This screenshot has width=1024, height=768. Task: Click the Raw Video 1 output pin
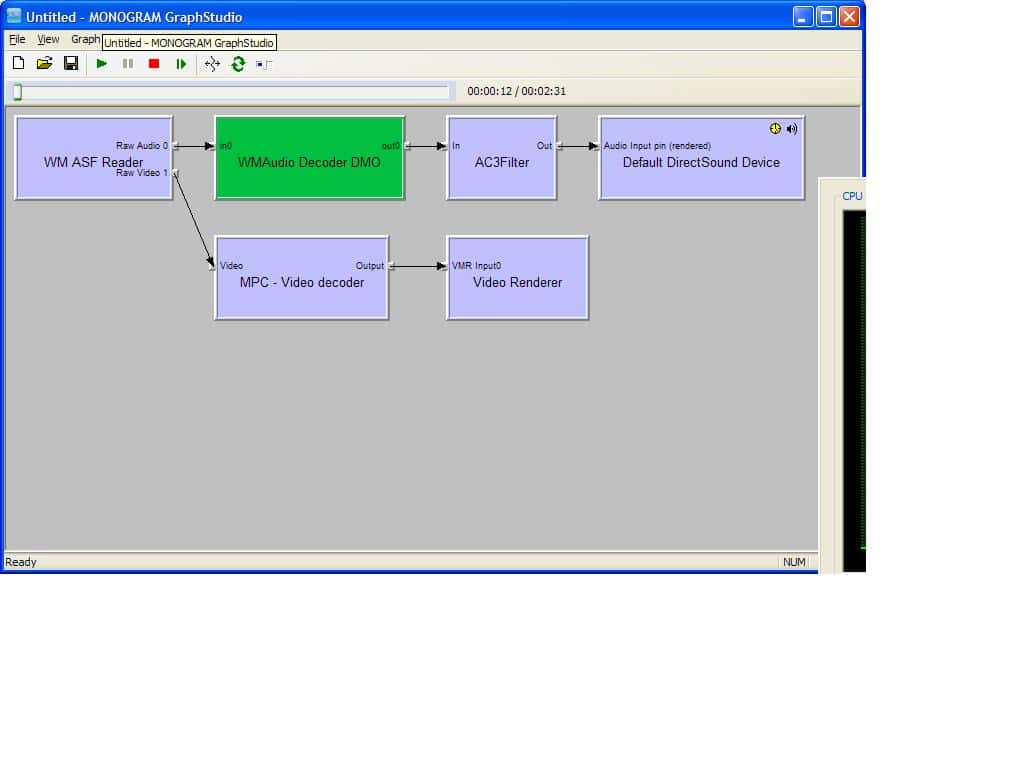[175, 173]
